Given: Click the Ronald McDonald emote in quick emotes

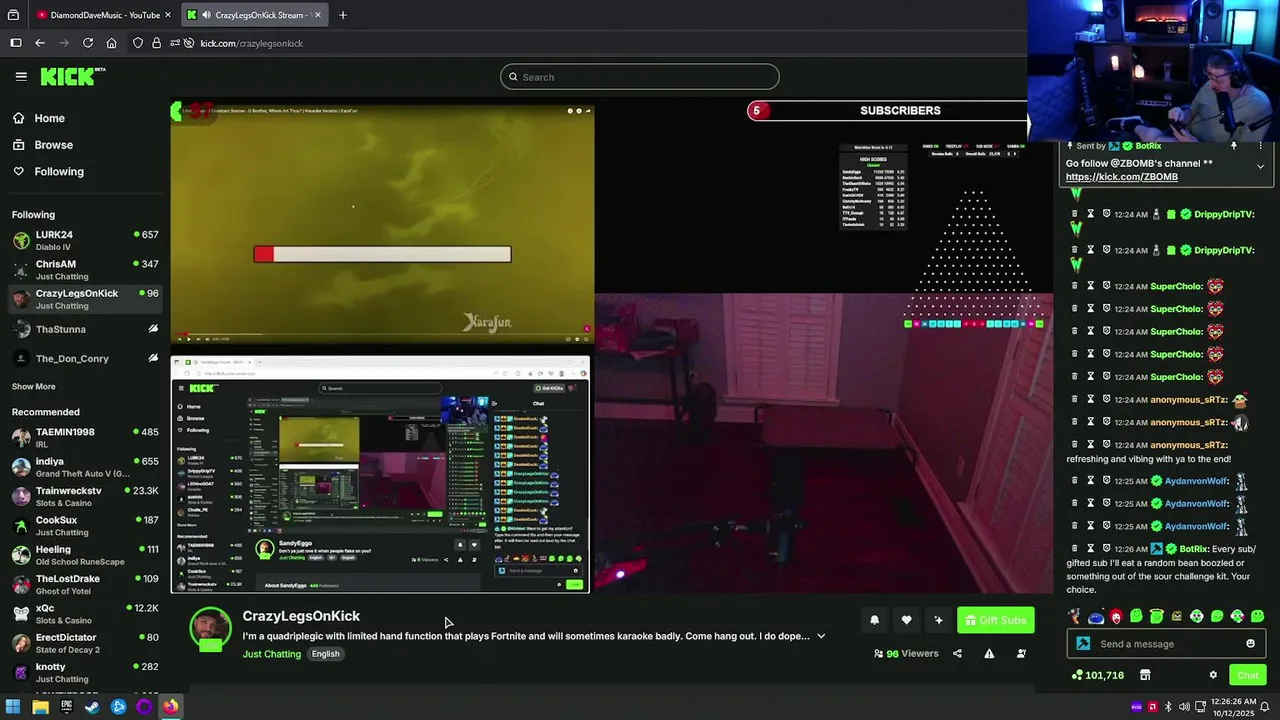Looking at the screenshot, I should (1116, 617).
